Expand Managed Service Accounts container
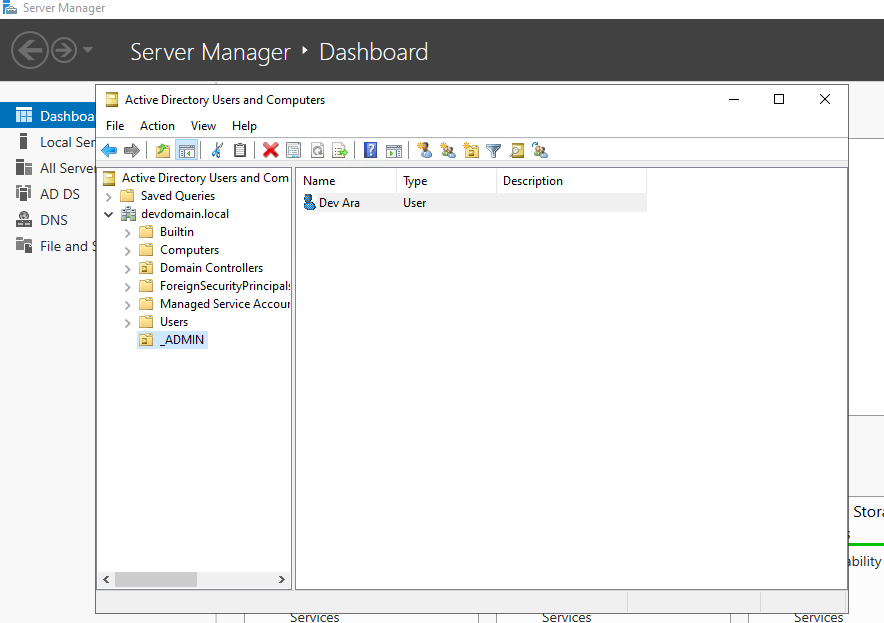 coord(127,305)
